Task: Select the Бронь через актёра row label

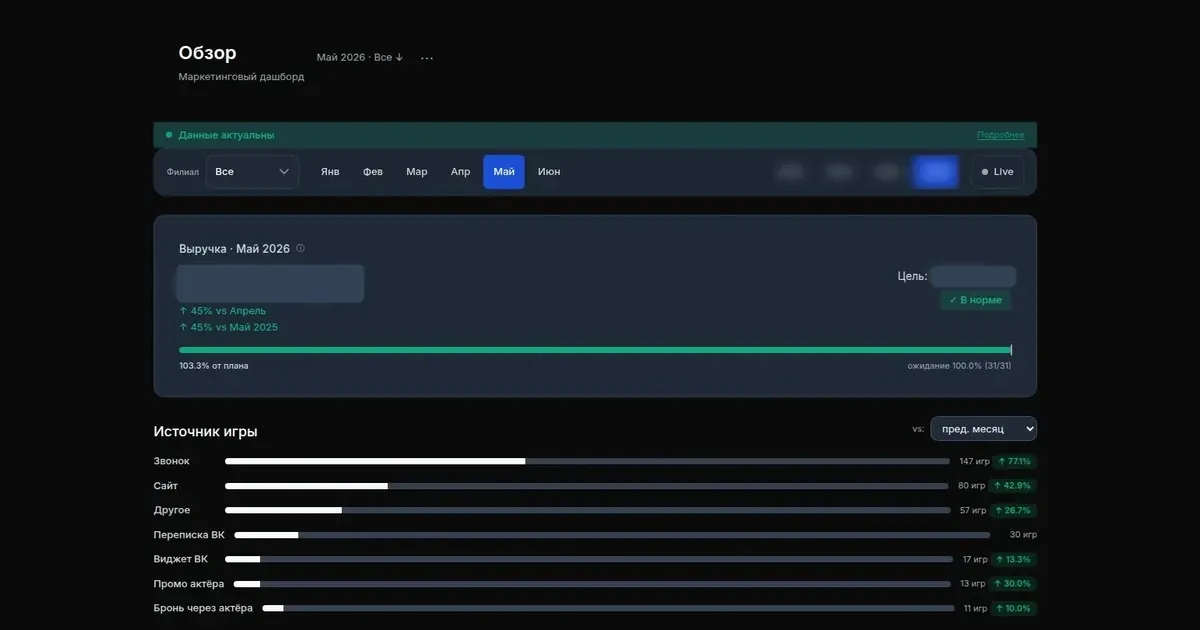Action: point(203,608)
